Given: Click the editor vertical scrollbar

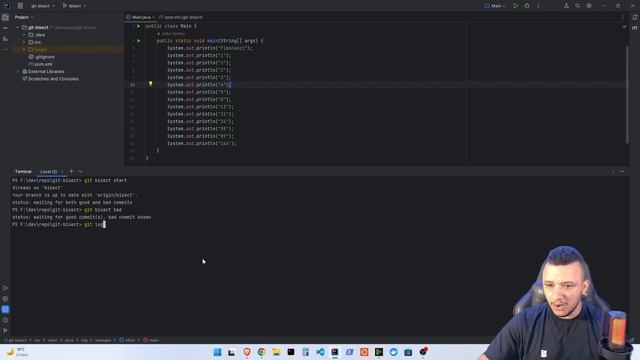Looking at the screenshot, I should (627, 94).
